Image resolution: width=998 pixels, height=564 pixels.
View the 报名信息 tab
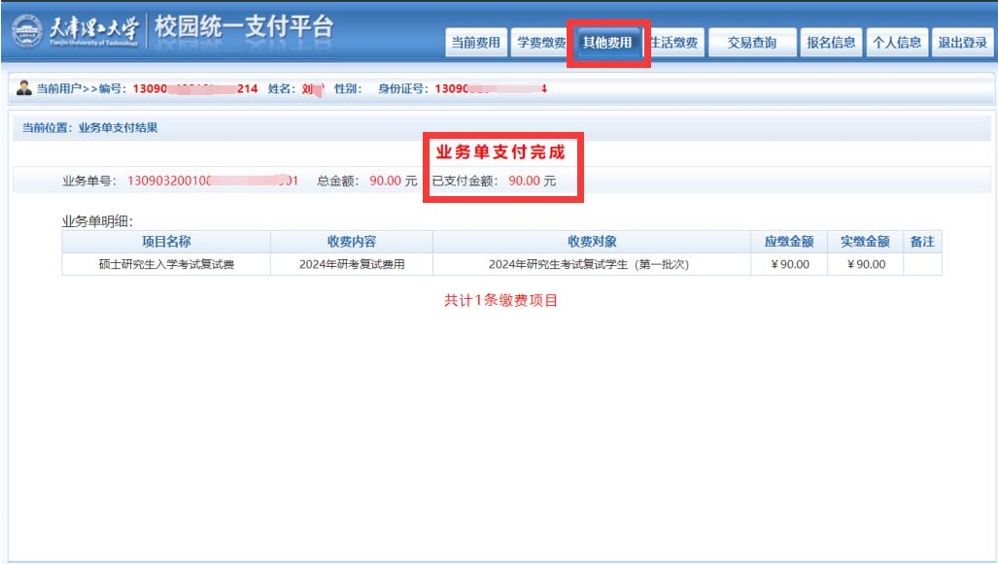831,43
